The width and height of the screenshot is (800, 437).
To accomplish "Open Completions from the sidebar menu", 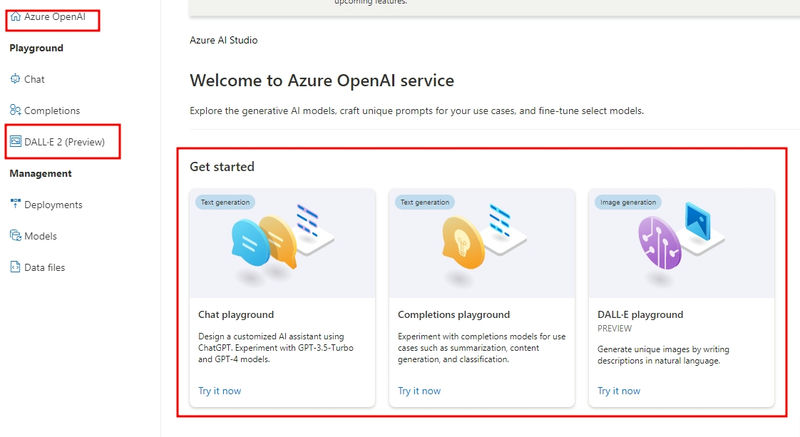I will pos(52,110).
